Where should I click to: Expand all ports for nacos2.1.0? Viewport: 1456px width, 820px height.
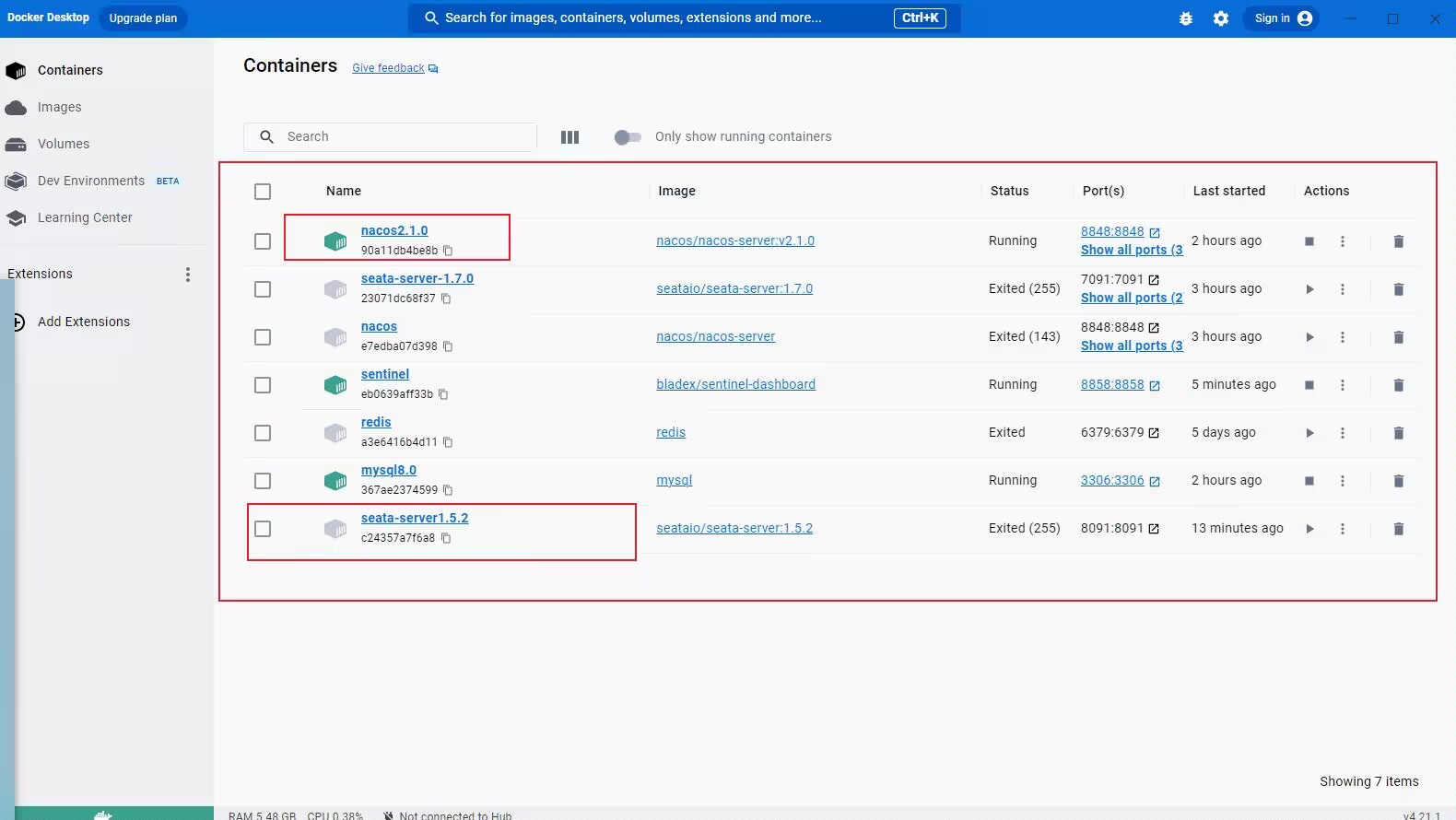pyautogui.click(x=1132, y=250)
